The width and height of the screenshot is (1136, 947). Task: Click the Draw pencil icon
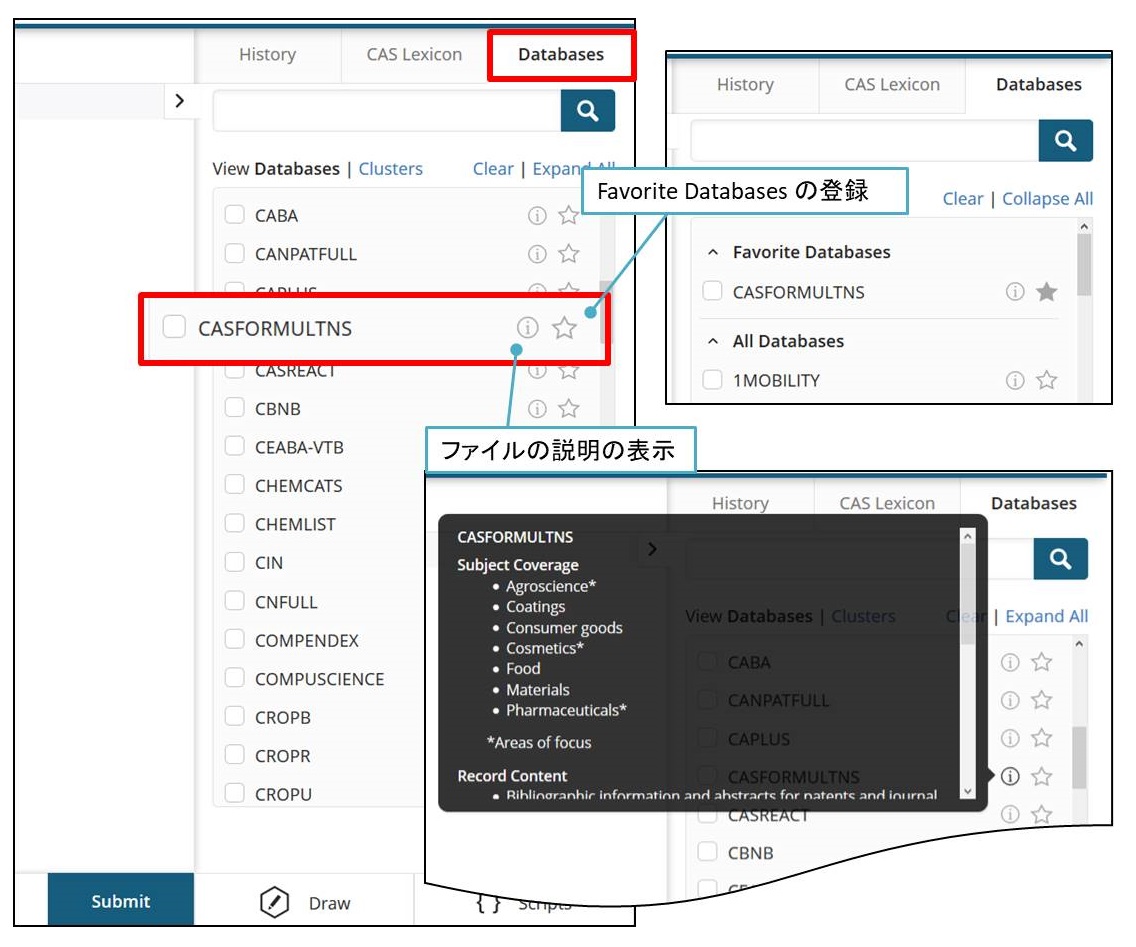coord(275,902)
